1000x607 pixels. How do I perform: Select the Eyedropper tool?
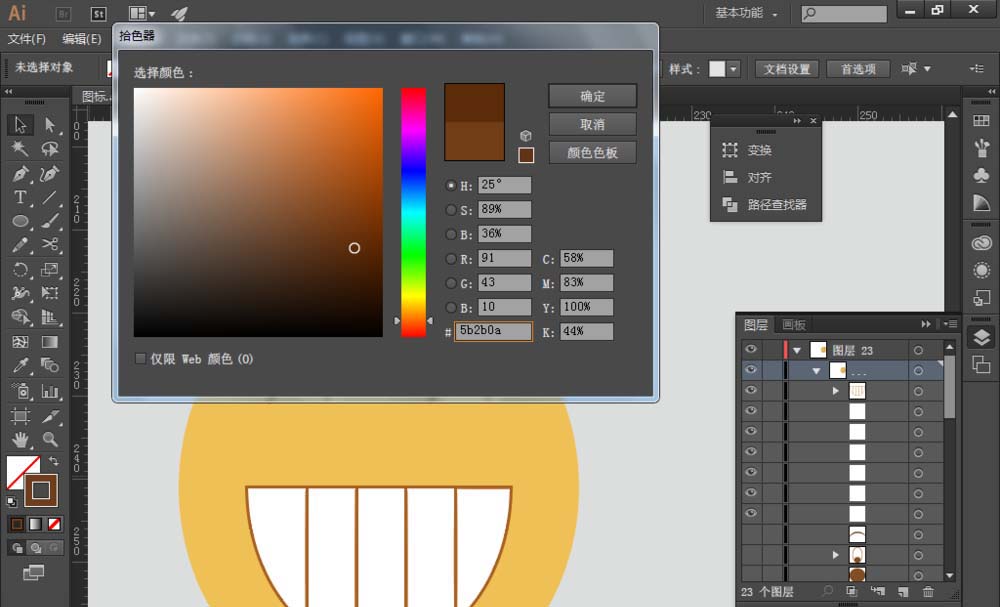[x=20, y=365]
